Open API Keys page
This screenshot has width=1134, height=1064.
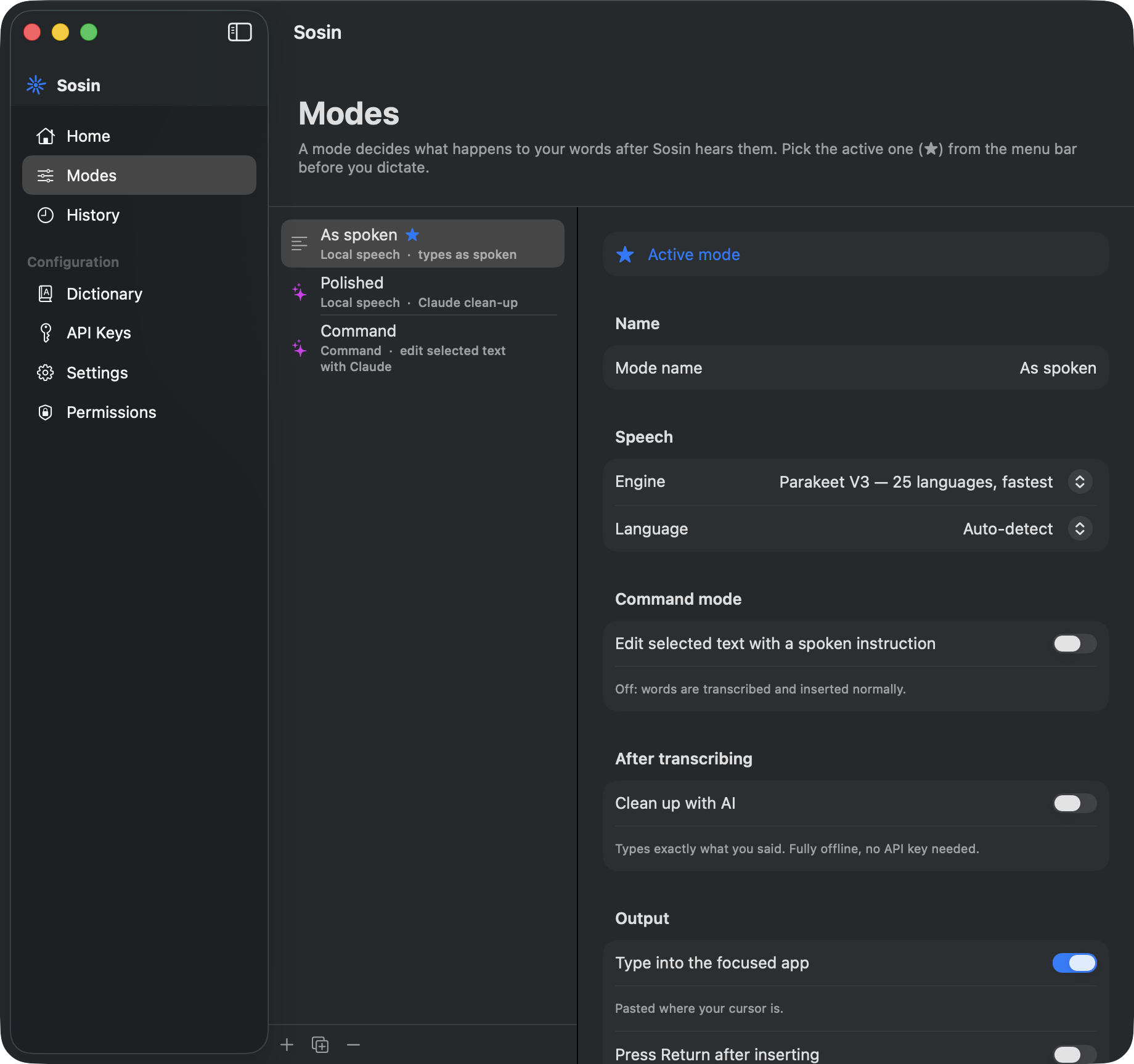coord(139,333)
